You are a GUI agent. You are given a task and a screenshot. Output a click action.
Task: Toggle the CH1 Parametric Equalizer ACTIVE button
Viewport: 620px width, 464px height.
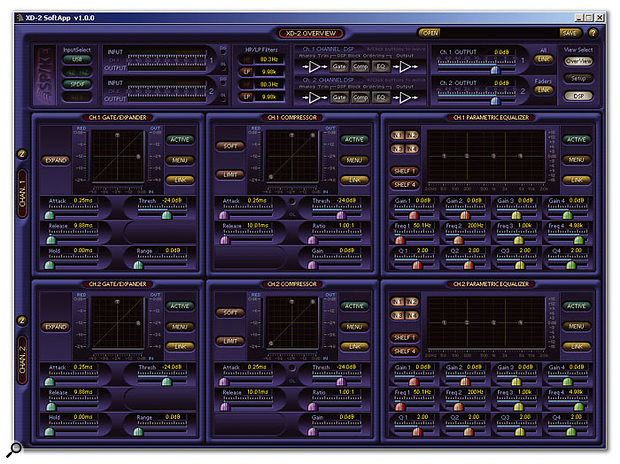click(577, 139)
